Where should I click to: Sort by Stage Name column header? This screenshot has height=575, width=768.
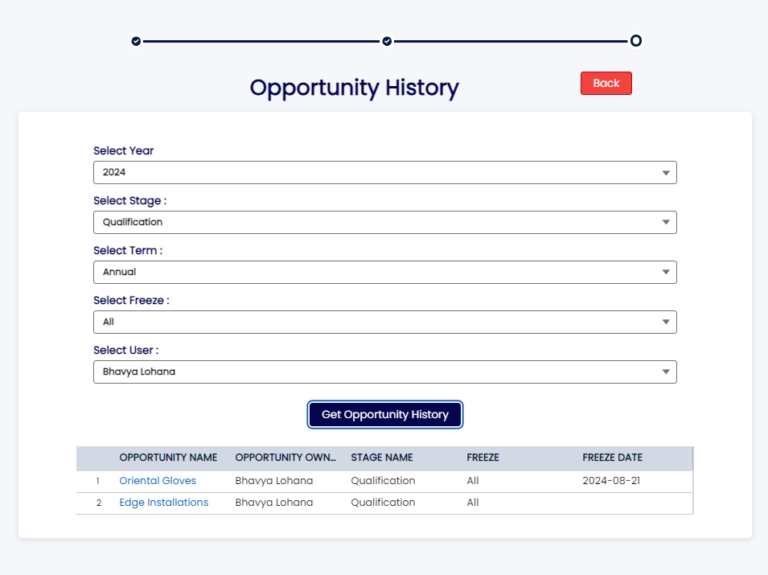coord(382,458)
